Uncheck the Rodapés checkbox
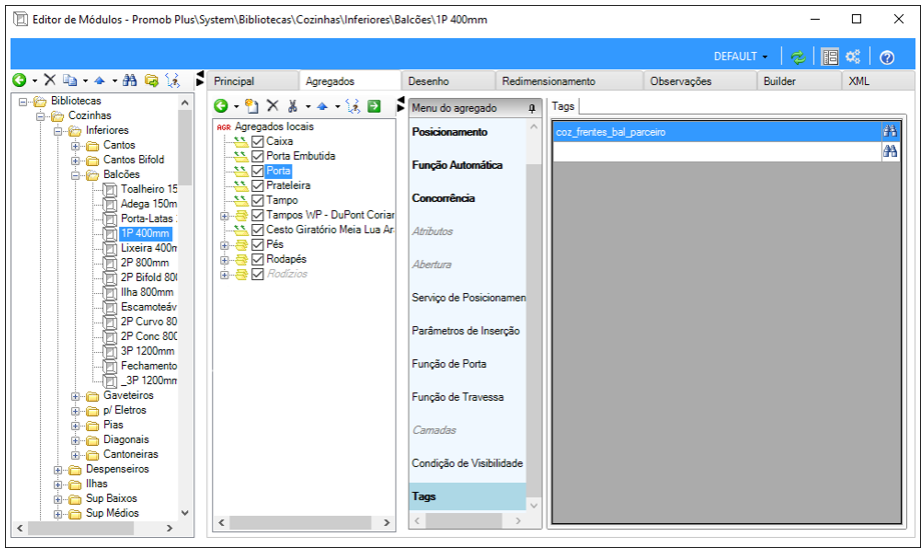Viewport: 924px width, 551px height. point(258,259)
